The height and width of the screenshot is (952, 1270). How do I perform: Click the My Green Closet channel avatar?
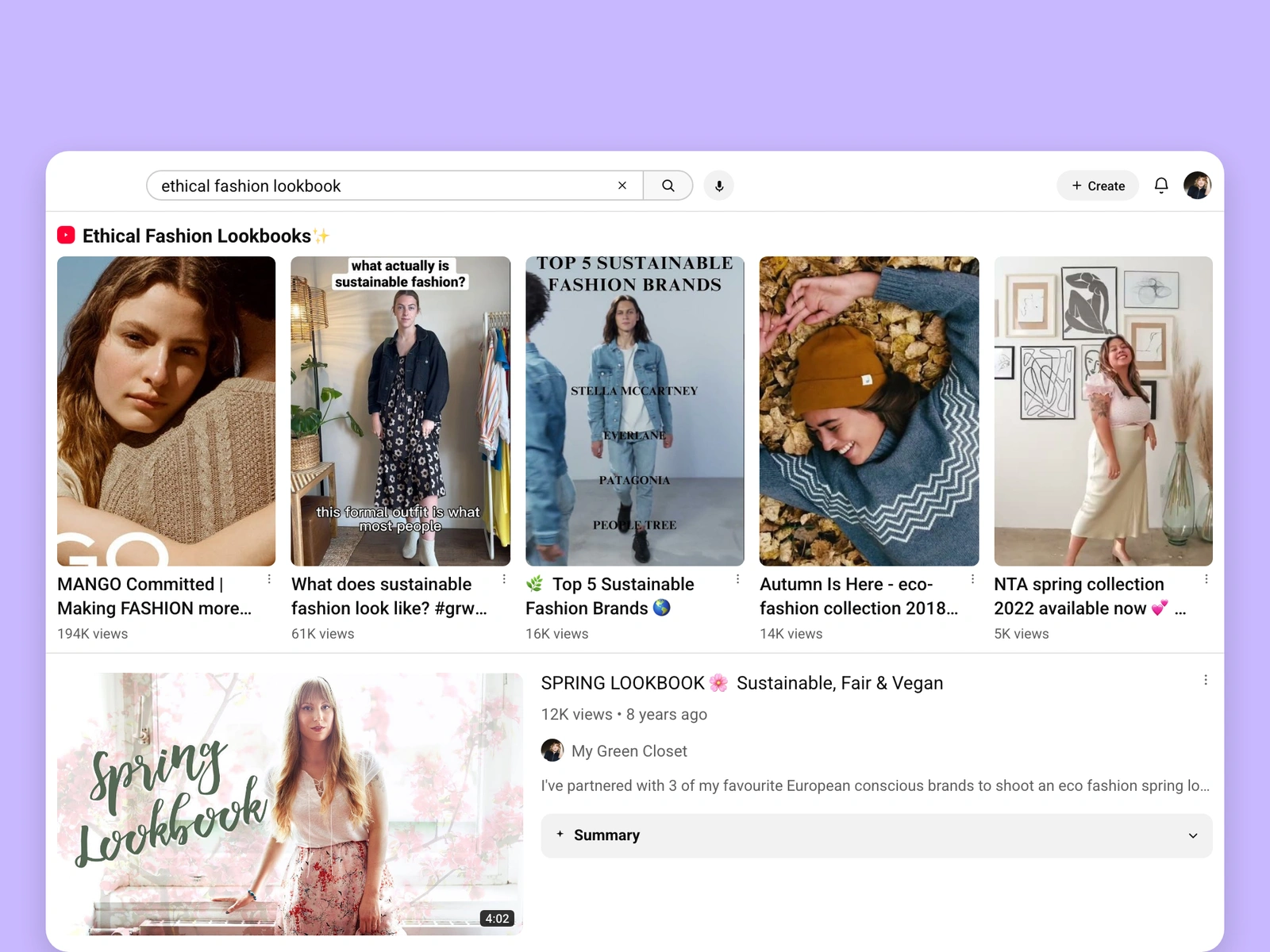tap(552, 750)
